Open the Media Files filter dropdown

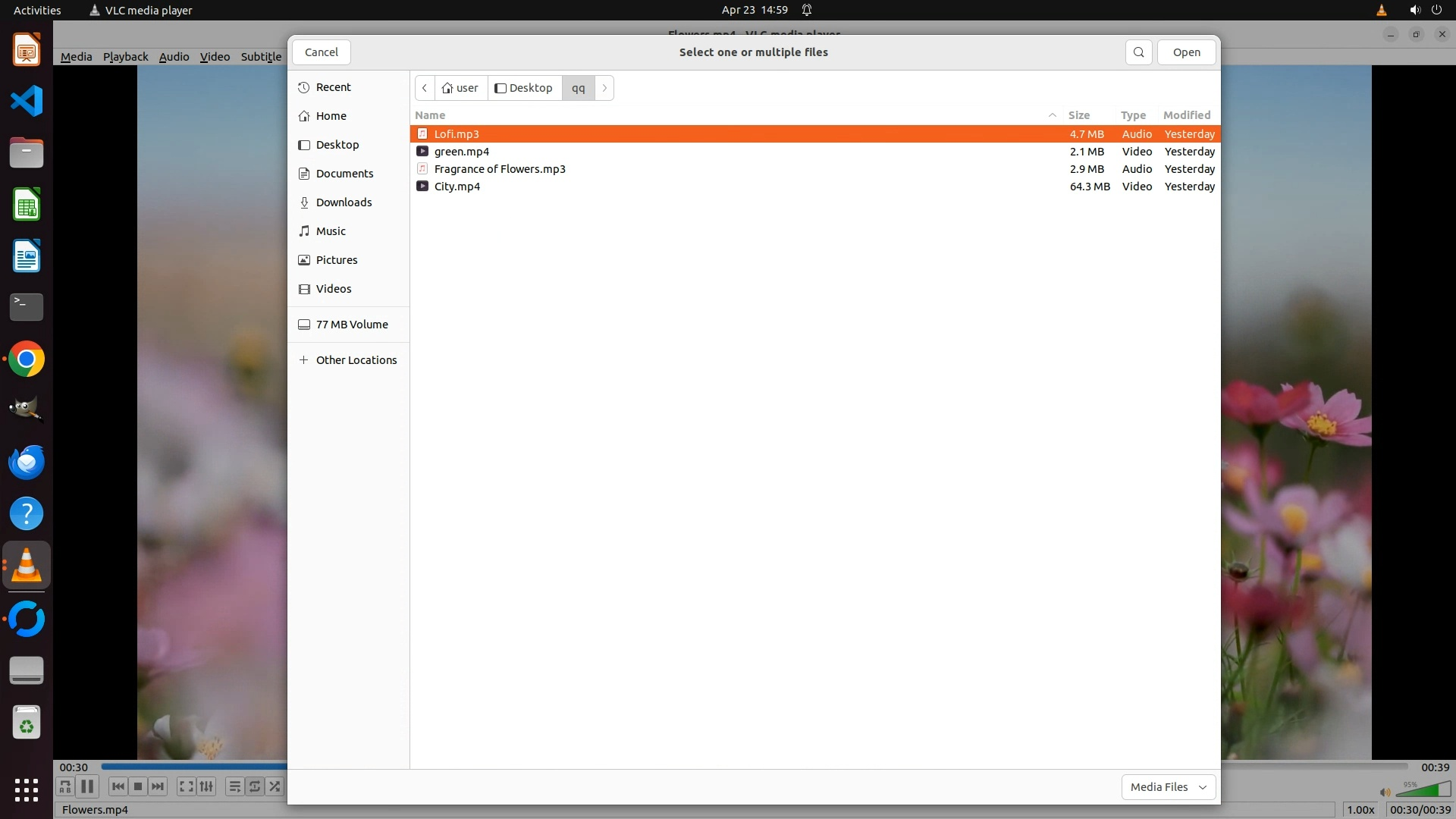point(1168,787)
